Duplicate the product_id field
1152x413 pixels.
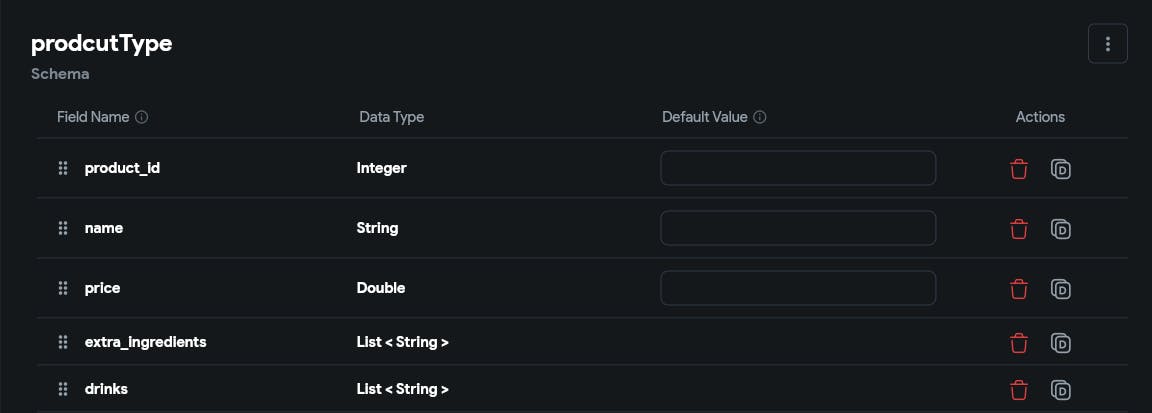point(1061,169)
